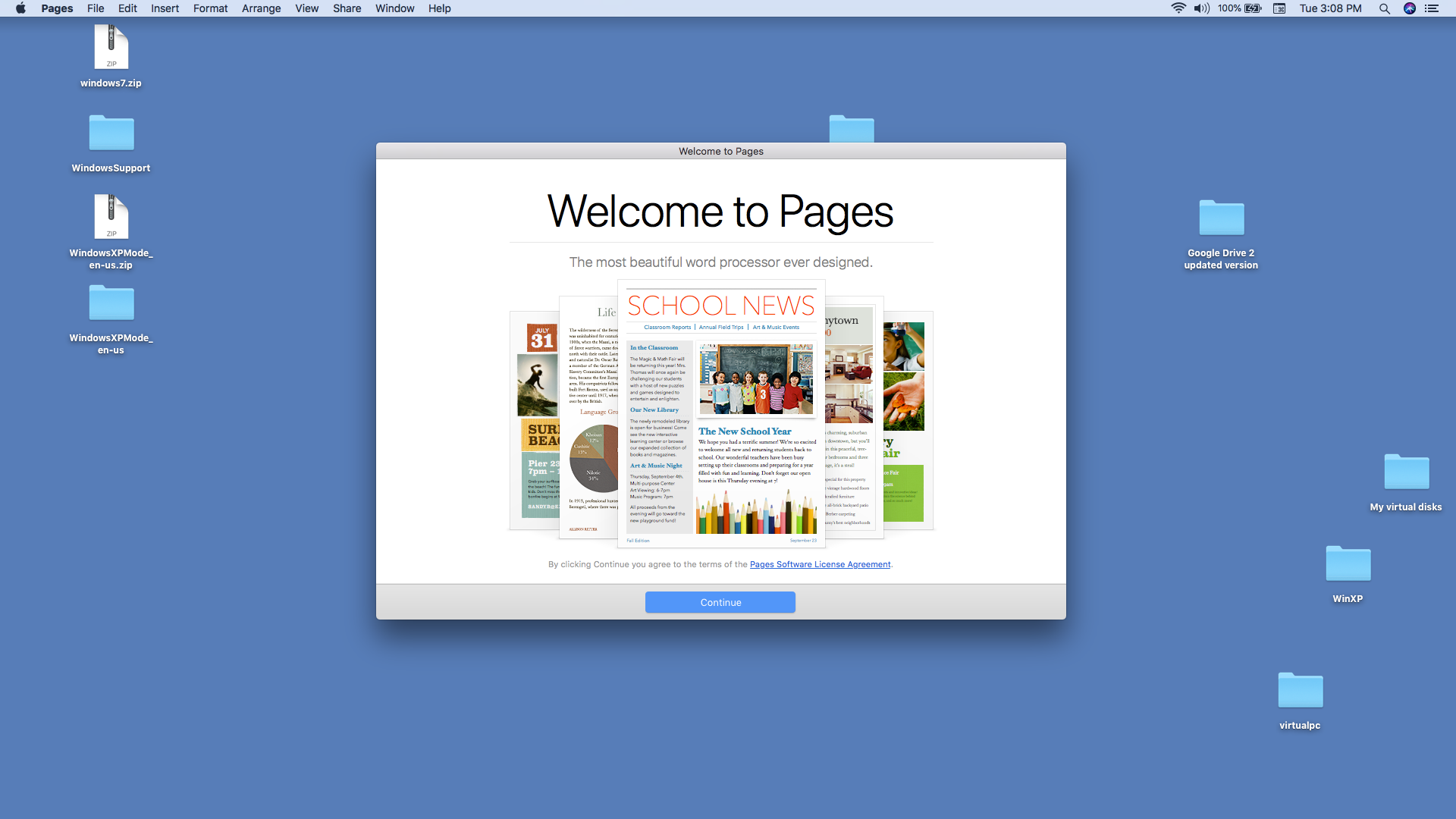This screenshot has height=819, width=1456.
Task: Click the Wi-Fi status icon
Action: click(x=1178, y=8)
